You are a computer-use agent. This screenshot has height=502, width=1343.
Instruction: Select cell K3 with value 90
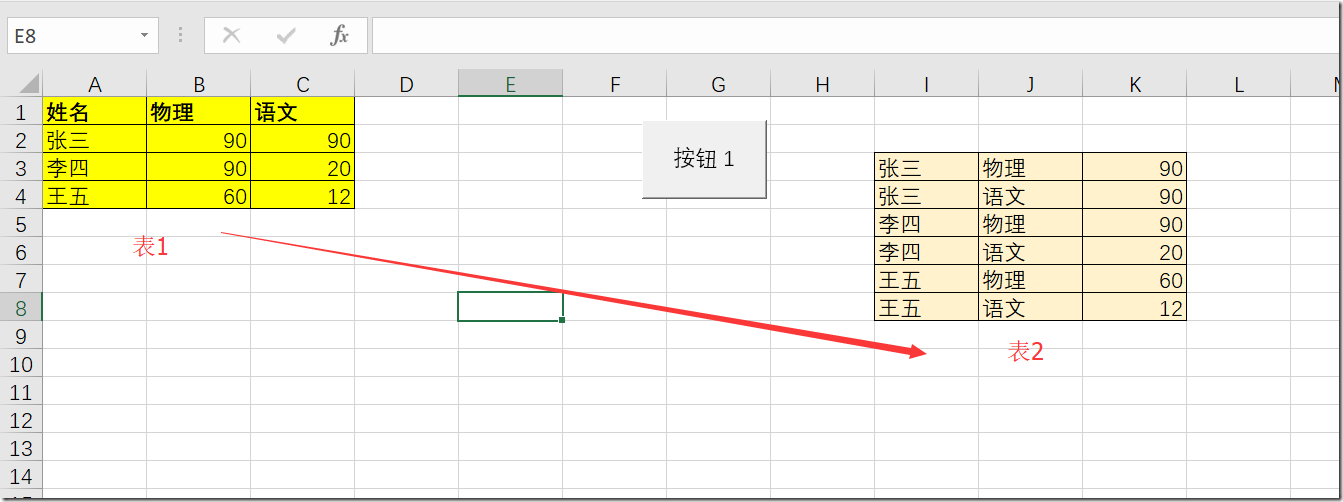pyautogui.click(x=1135, y=167)
